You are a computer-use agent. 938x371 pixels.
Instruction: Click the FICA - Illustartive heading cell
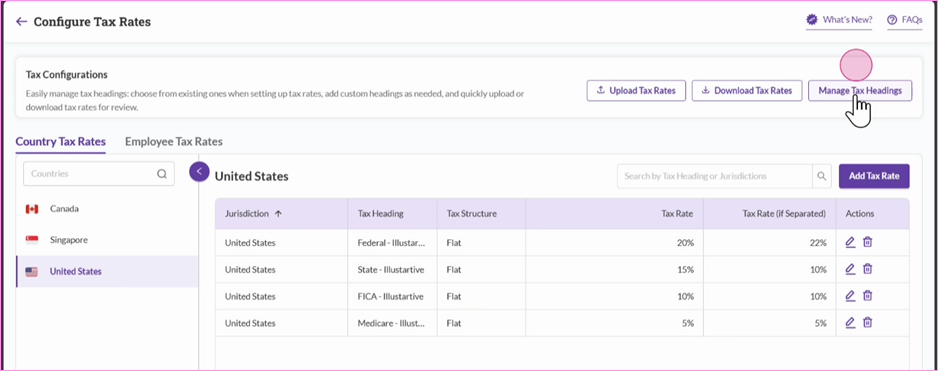coord(391,296)
